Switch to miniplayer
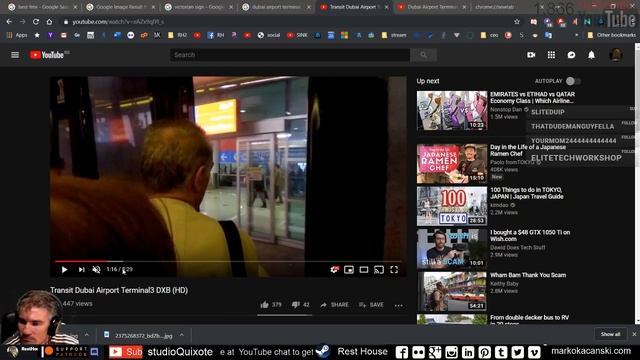 point(349,269)
